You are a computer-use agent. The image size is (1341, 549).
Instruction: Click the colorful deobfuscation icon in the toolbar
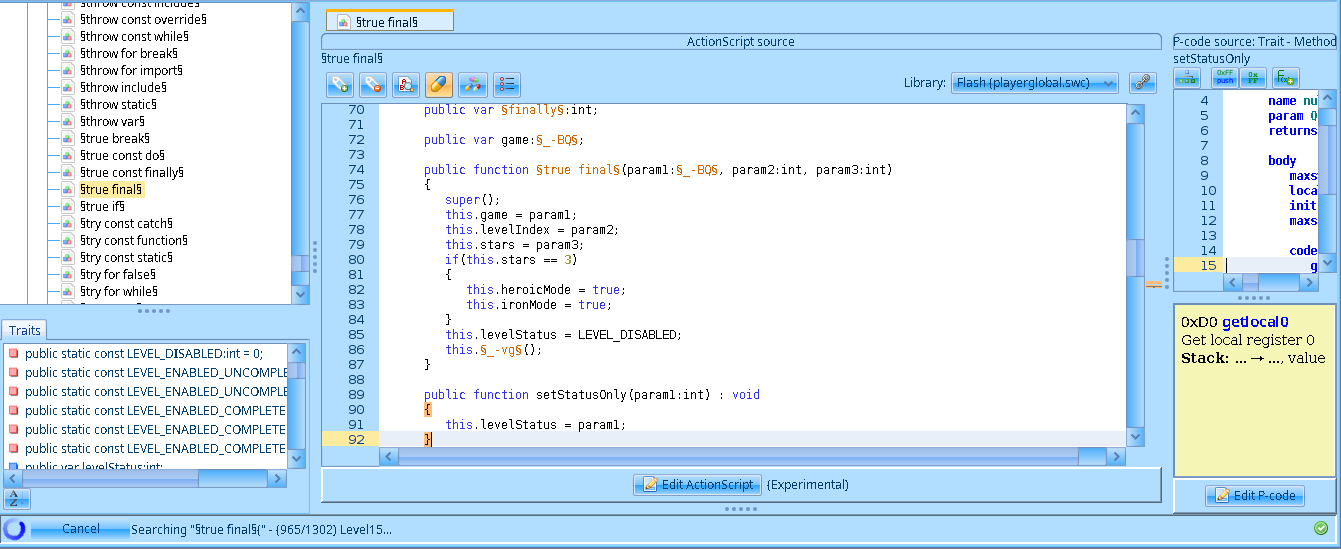(x=473, y=84)
